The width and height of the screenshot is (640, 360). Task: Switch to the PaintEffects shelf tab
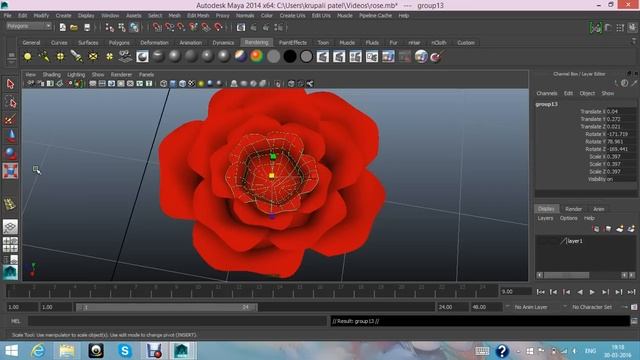[293, 42]
